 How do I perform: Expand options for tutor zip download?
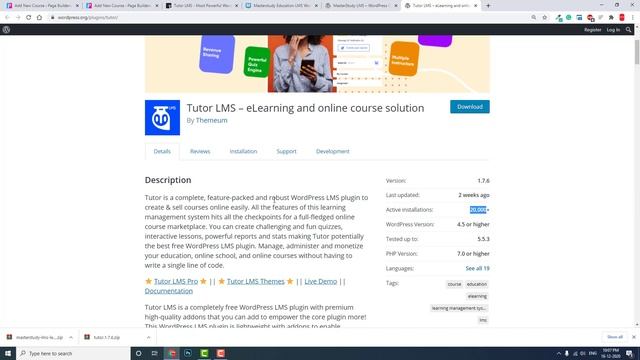(149, 337)
